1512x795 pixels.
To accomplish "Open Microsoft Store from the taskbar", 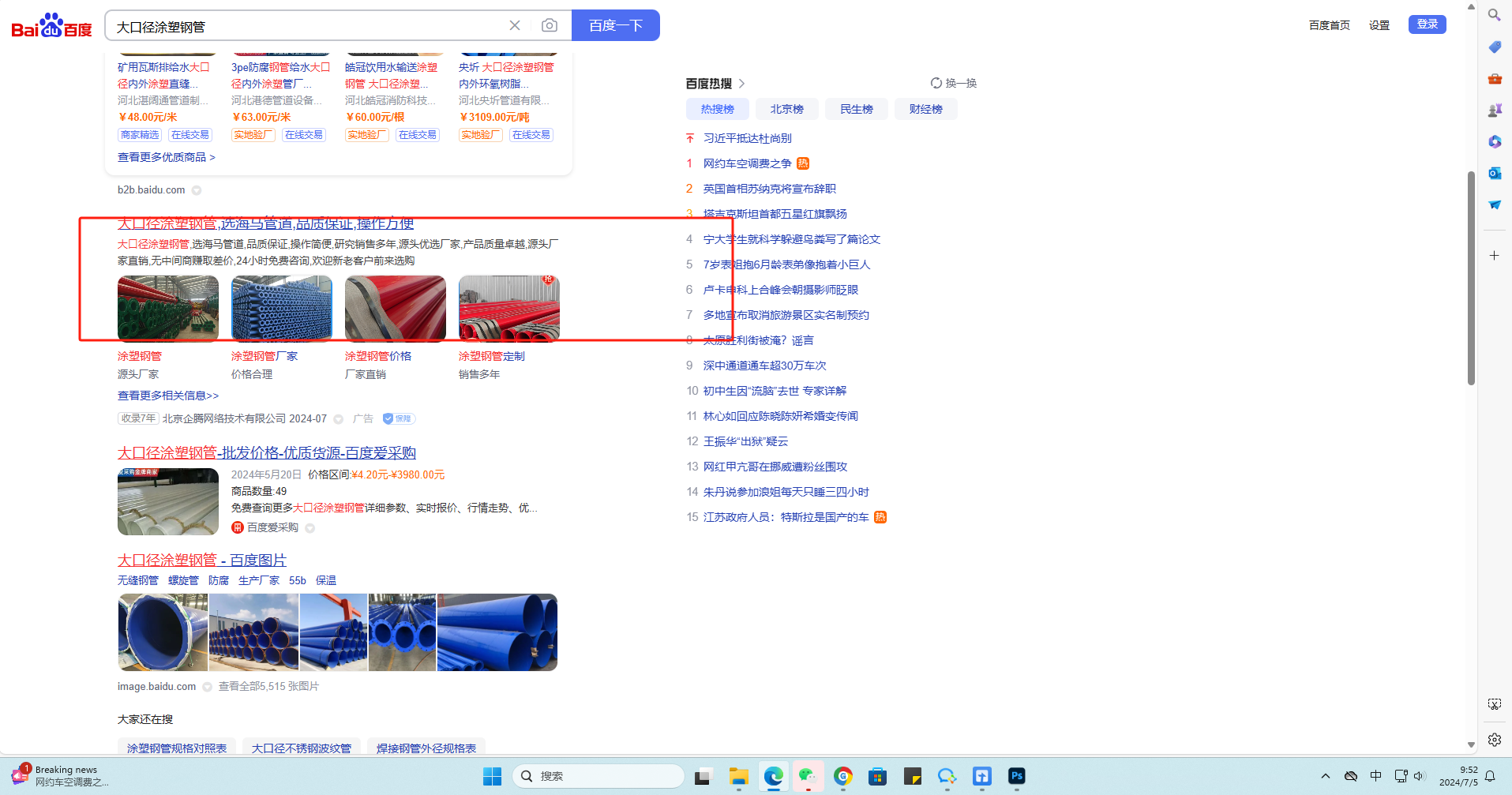I will [877, 777].
